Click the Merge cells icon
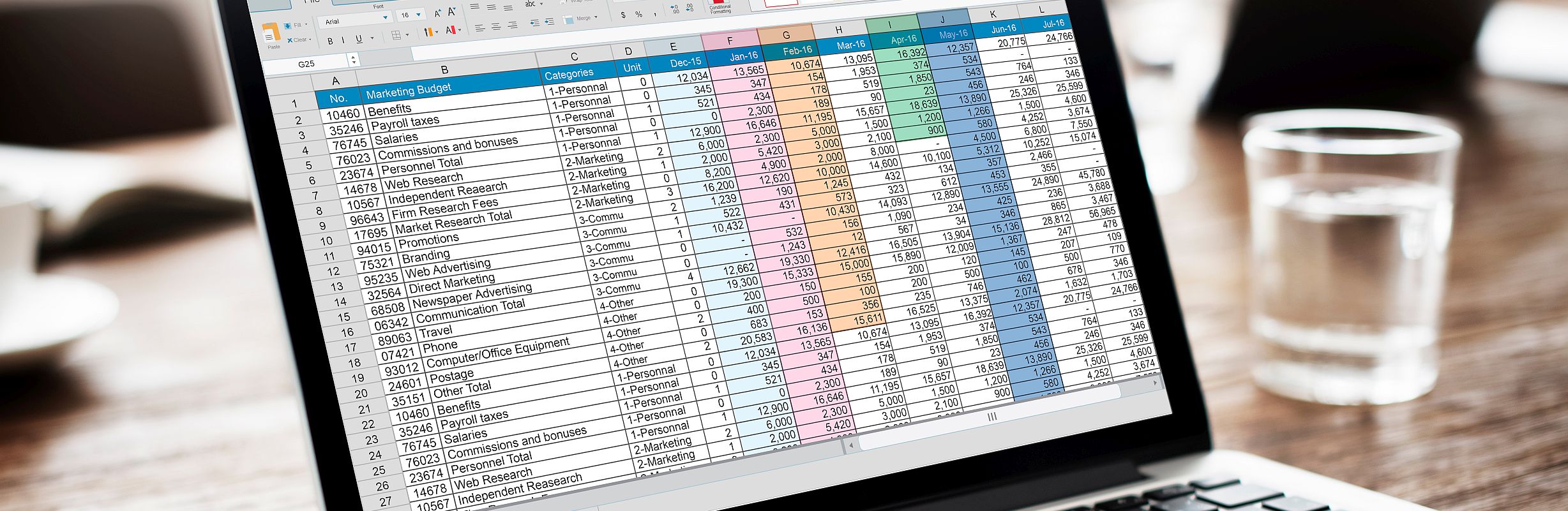 (568, 20)
